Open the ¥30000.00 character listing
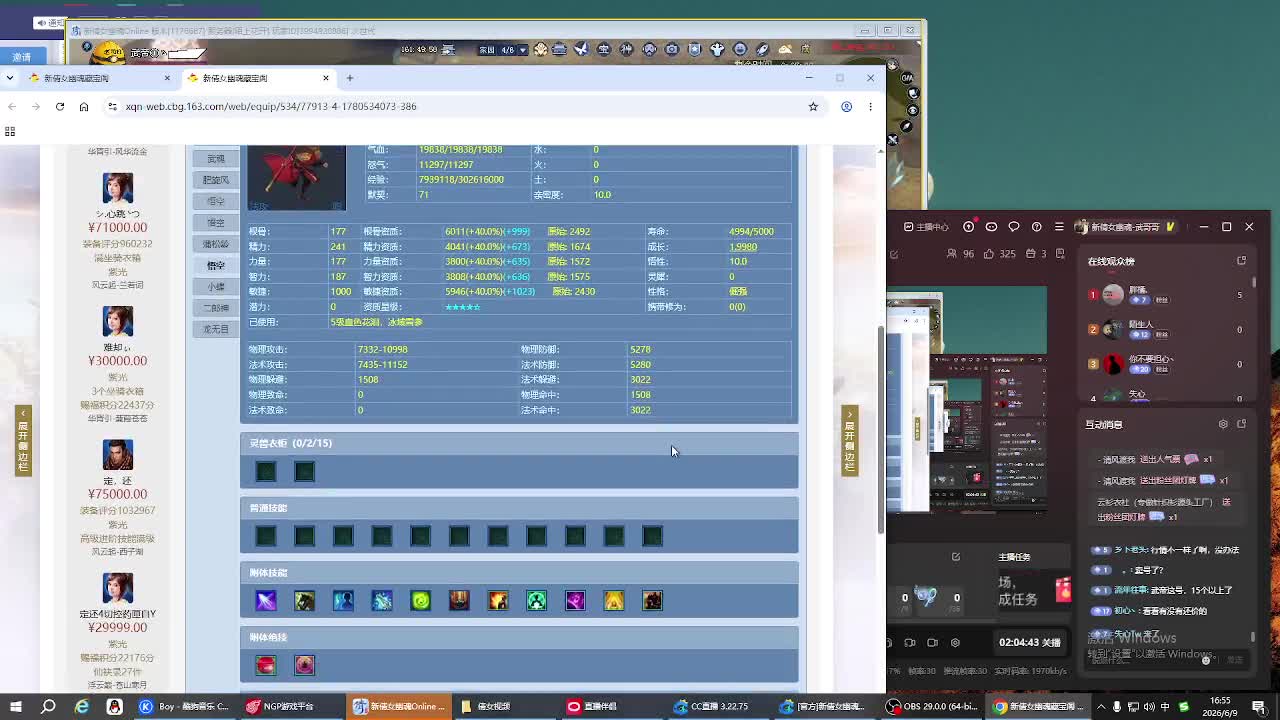This screenshot has width=1280, height=720. point(117,361)
